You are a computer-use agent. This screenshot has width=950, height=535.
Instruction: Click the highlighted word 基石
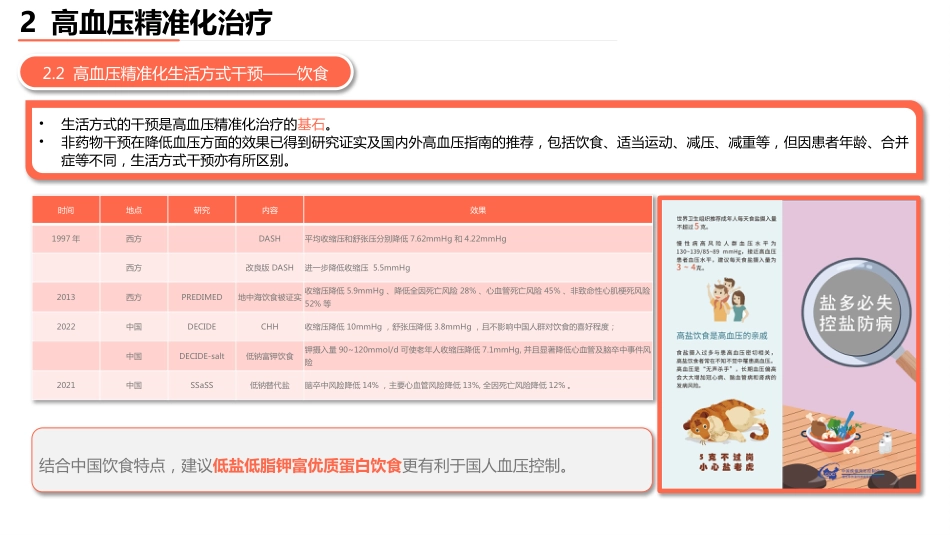[x=311, y=124]
